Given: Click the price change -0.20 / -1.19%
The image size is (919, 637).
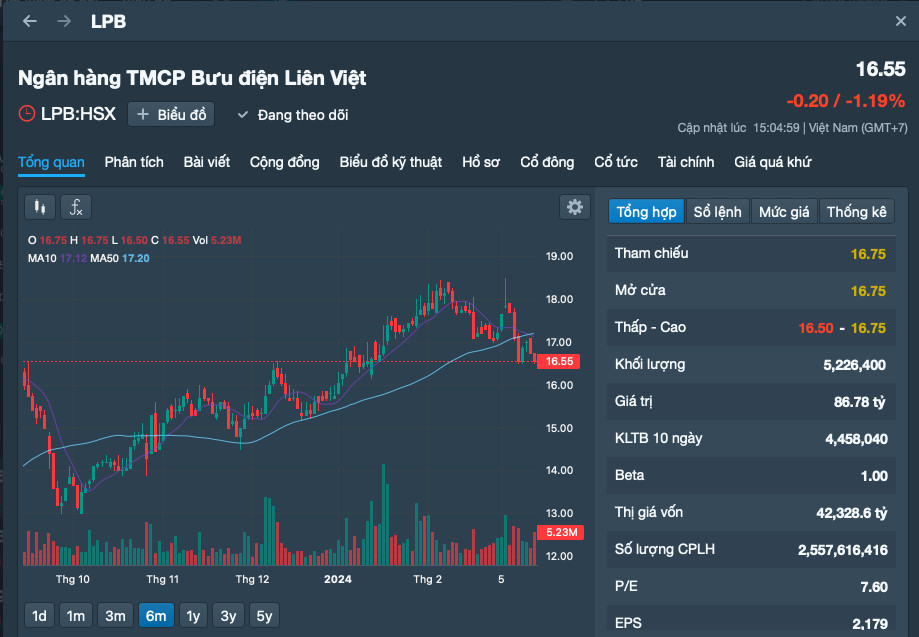Looking at the screenshot, I should 846,101.
